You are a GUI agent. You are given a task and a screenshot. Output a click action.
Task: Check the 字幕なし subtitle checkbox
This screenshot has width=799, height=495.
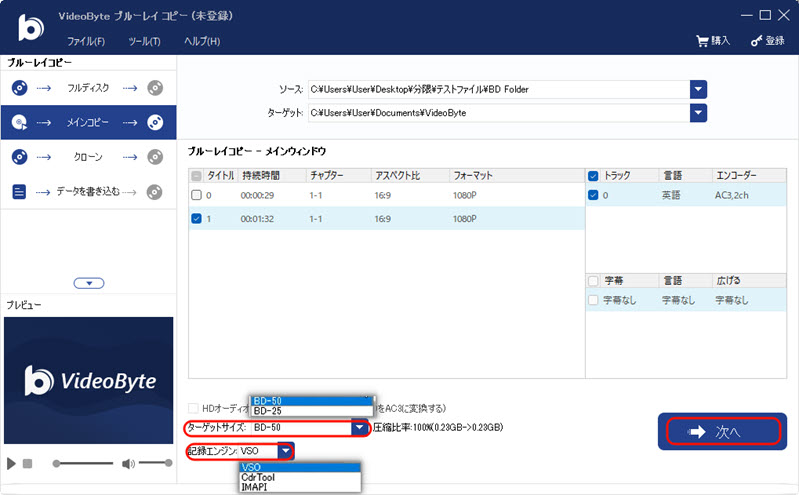(x=593, y=300)
